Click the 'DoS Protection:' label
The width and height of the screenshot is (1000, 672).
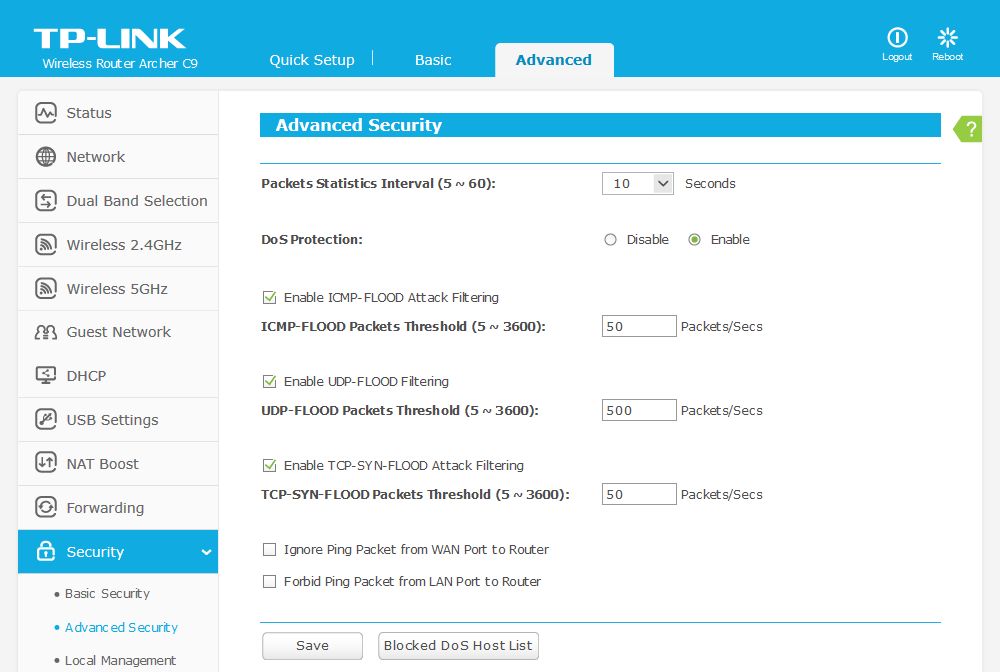point(312,240)
